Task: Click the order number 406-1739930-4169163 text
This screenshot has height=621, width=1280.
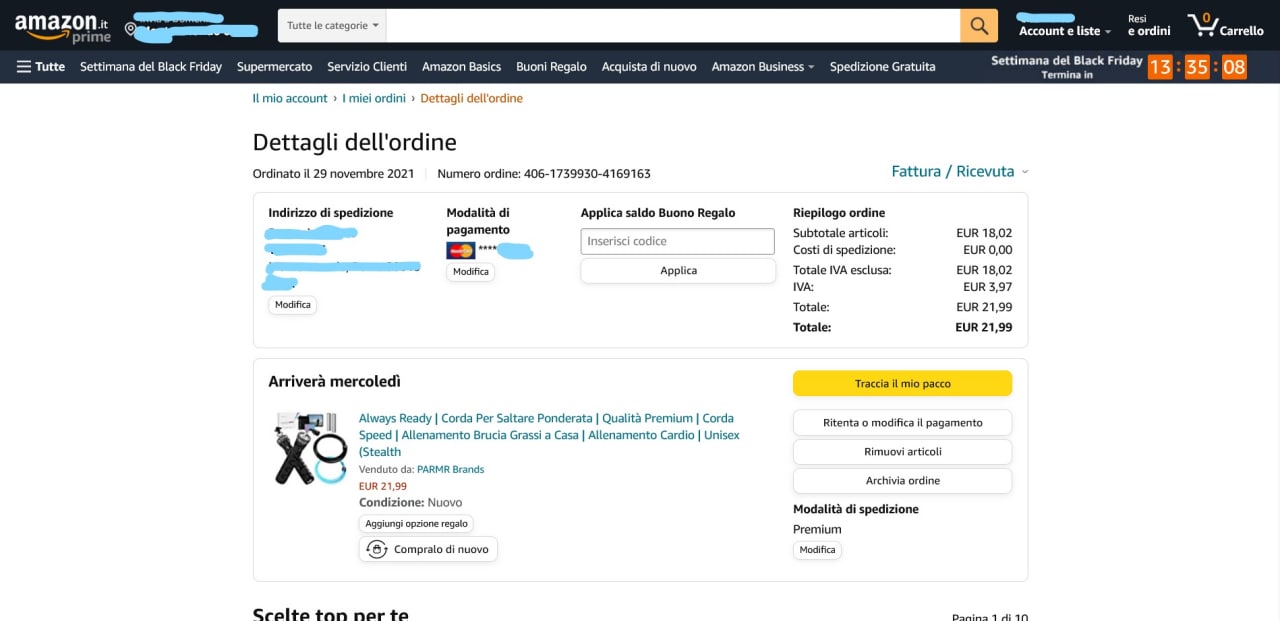Action: 587,174
